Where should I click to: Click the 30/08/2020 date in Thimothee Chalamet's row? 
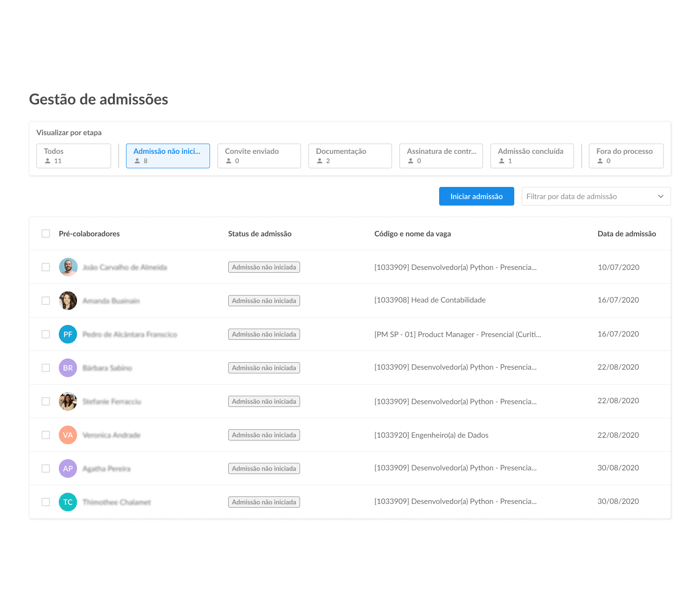618,501
